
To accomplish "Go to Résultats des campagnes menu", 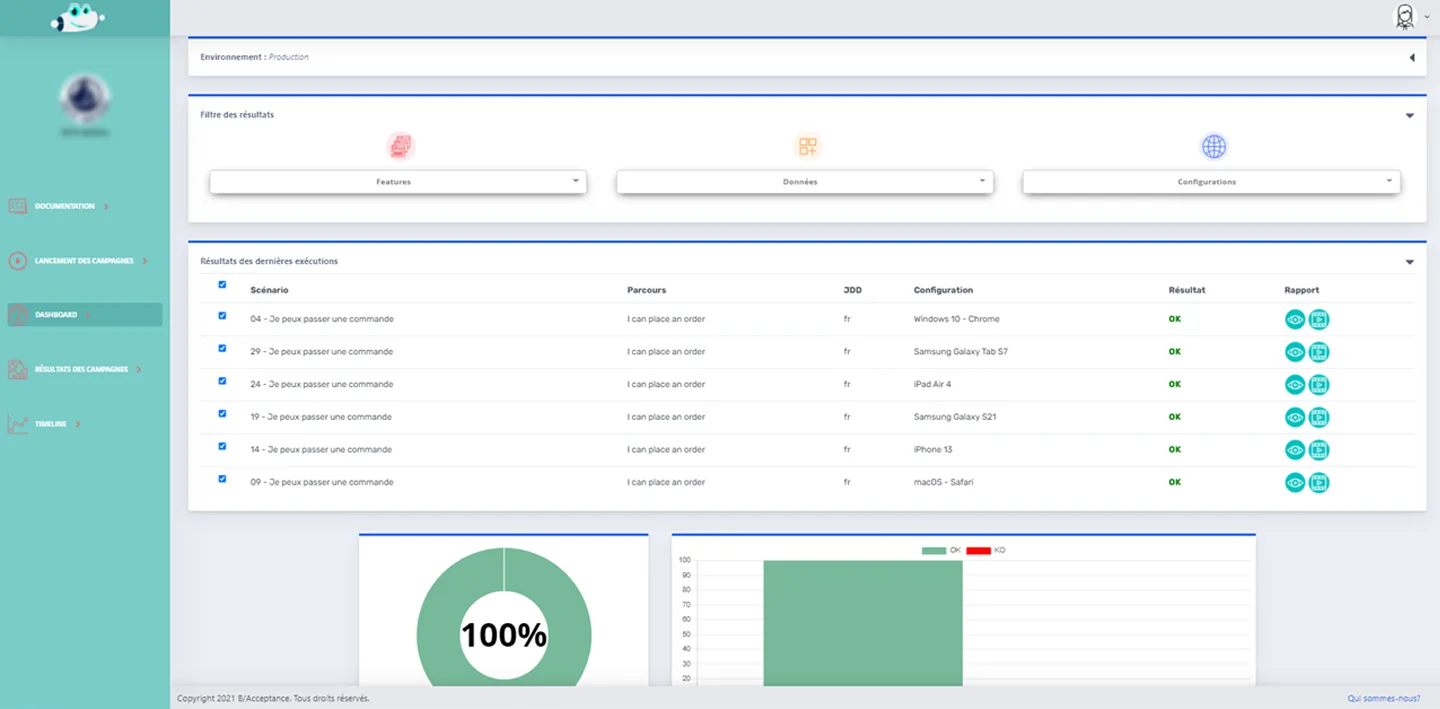I will (x=81, y=369).
